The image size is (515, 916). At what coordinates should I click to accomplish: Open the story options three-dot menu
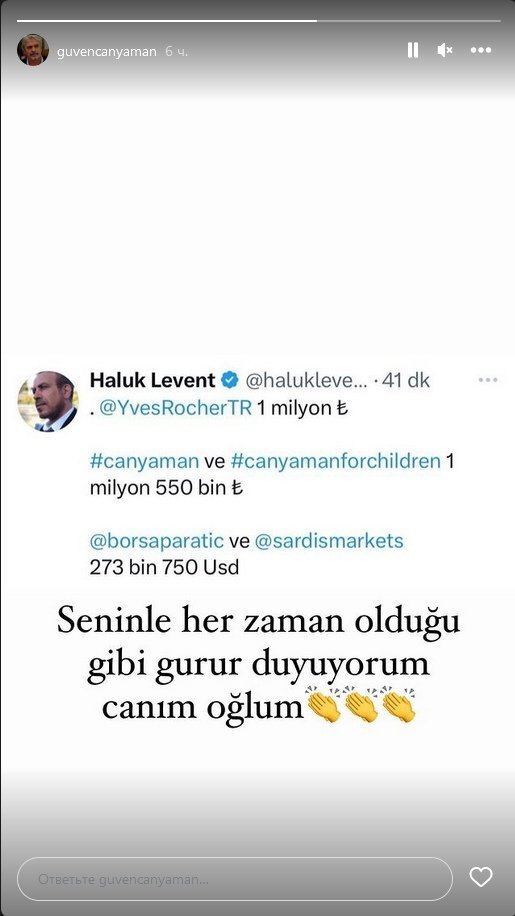(x=481, y=50)
